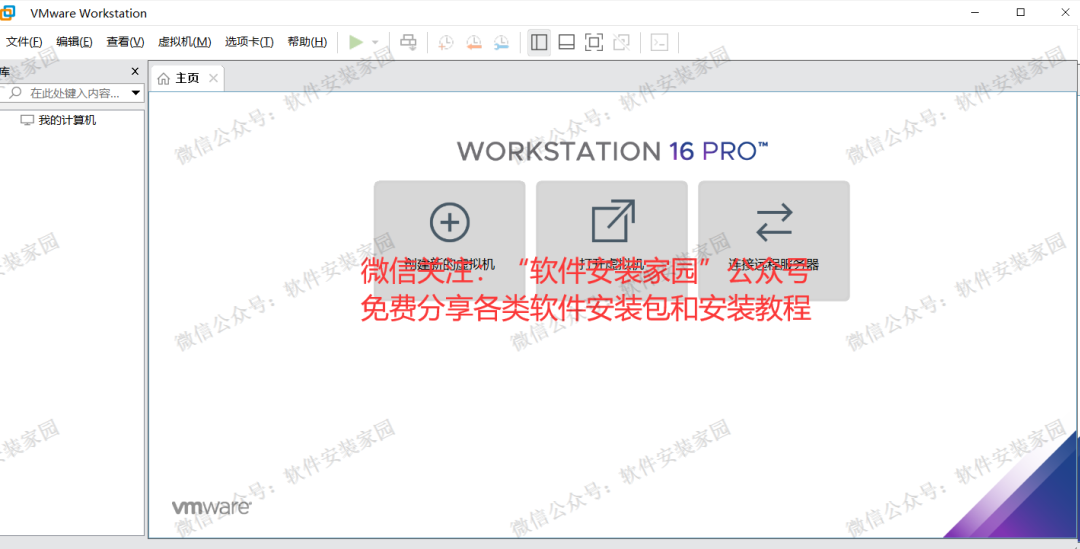Click the Unity mode toolbar icon
The height and width of the screenshot is (549, 1080).
(x=621, y=42)
